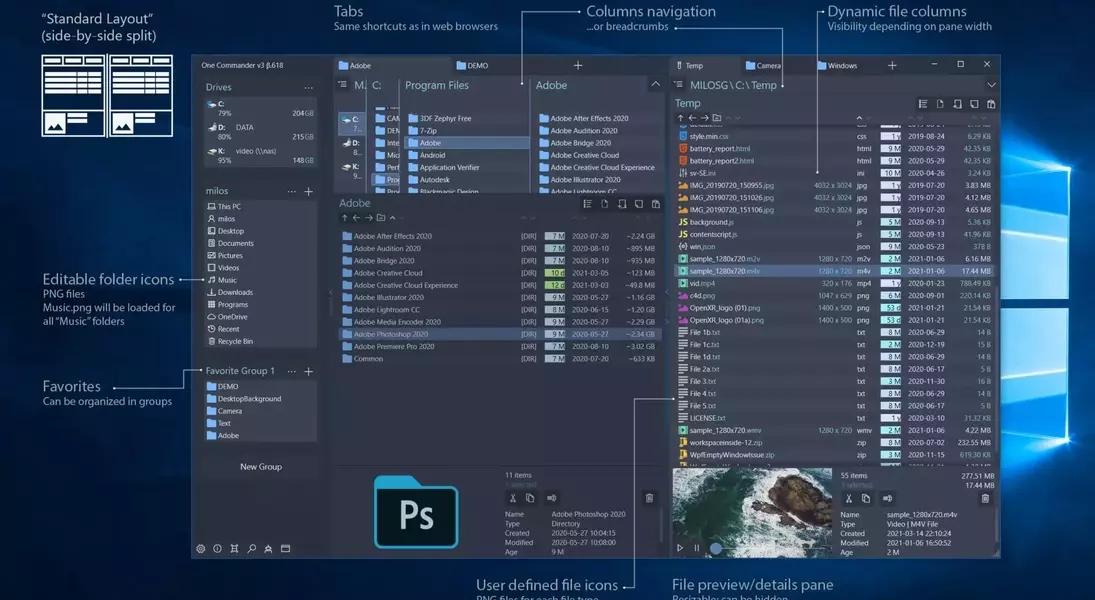Click the video preview seek slider handle
Screen dimensions: 1095x600
716,548
